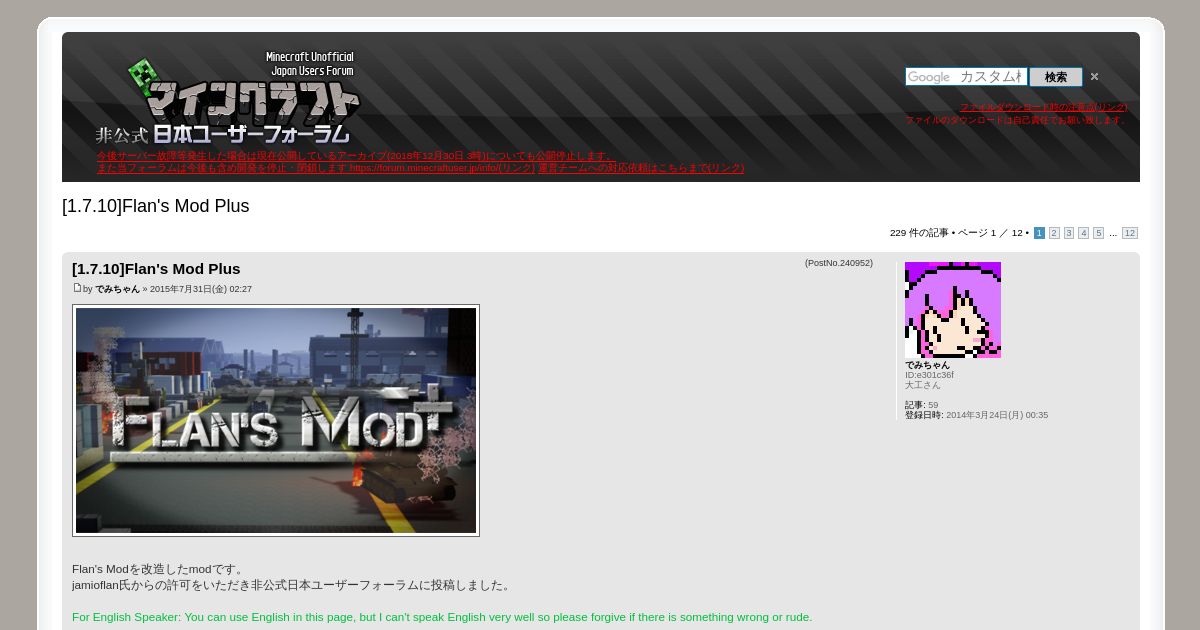The image size is (1200, 630).
Task: Open でみちゃん username under avatar
Action: 927,365
